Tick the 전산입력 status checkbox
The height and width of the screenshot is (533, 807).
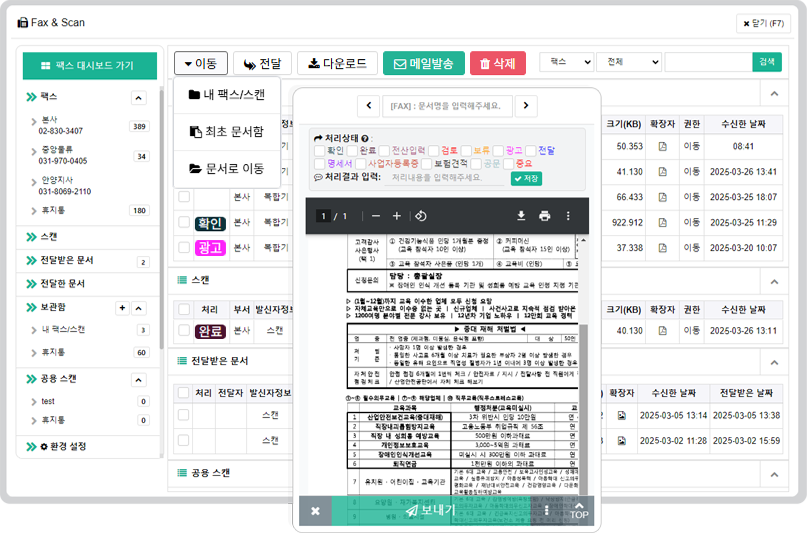click(384, 151)
